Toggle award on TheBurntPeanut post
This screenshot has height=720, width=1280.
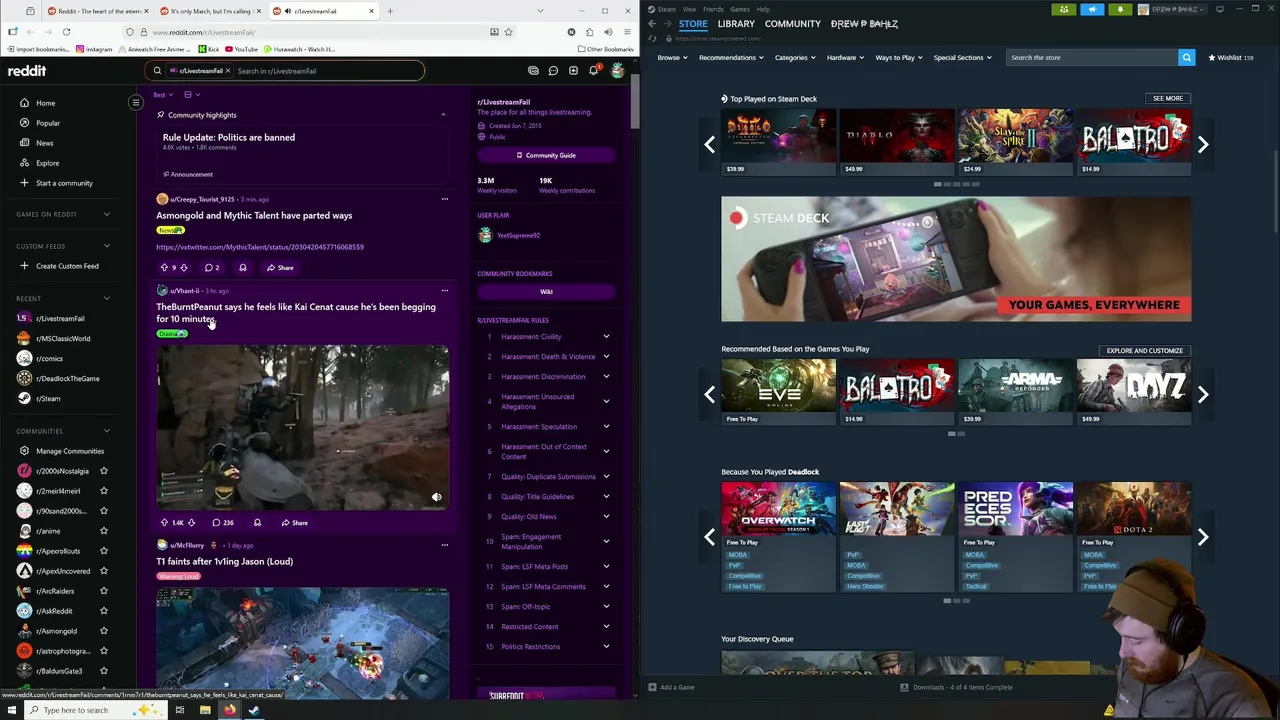coord(257,523)
